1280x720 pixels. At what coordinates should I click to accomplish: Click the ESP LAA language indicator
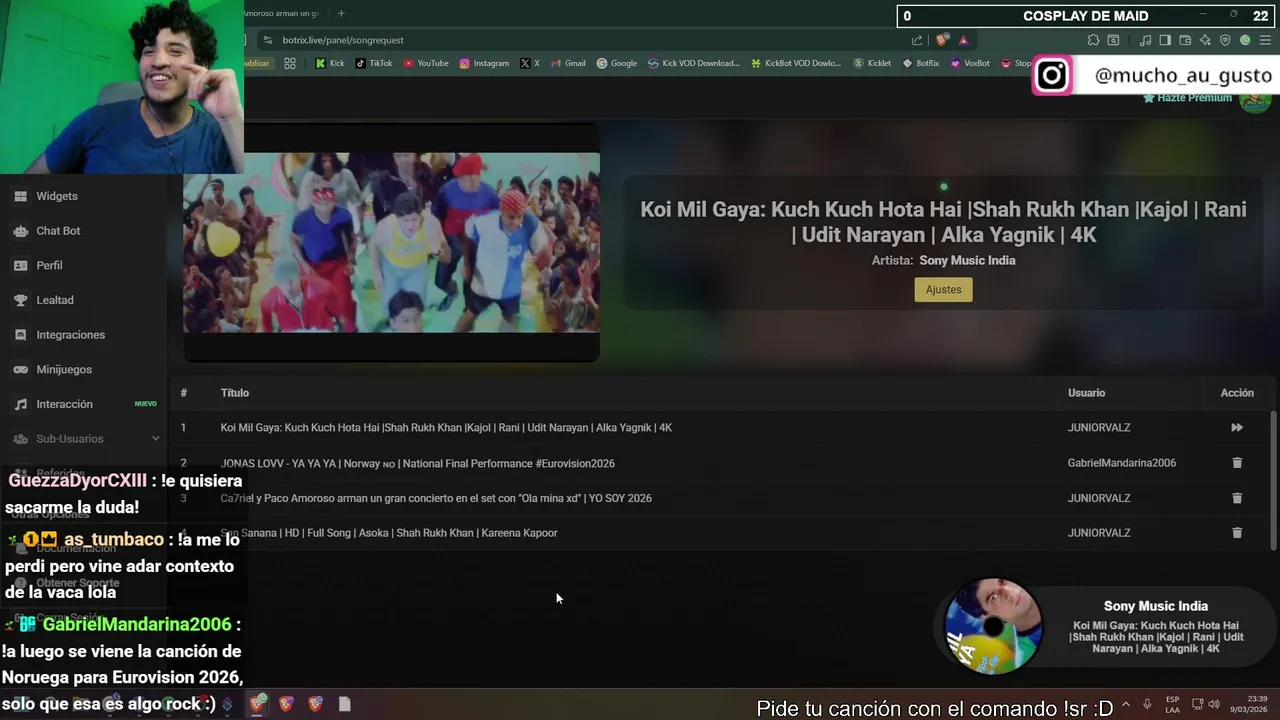pos(1172,704)
